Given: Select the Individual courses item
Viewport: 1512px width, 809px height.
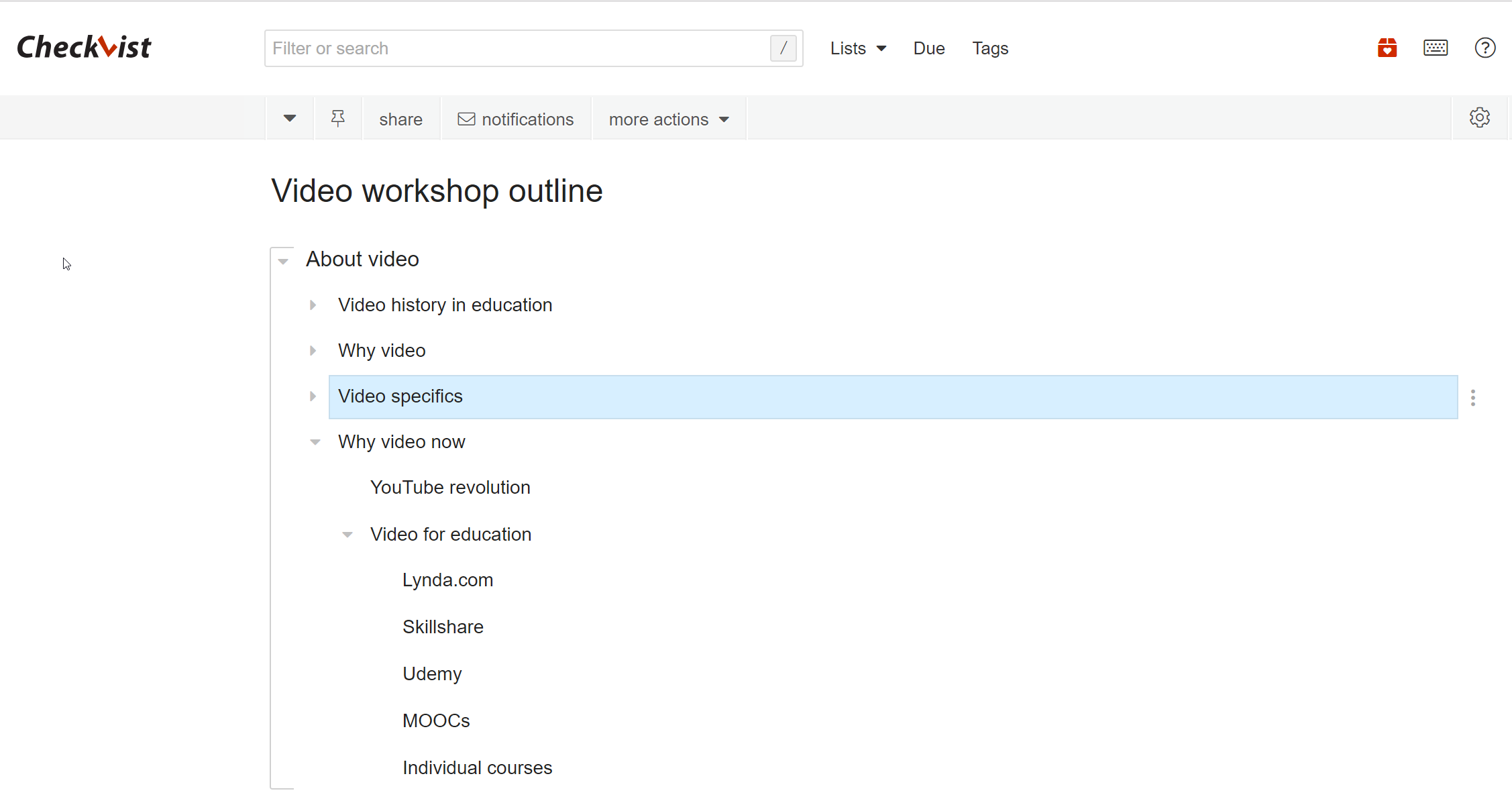Looking at the screenshot, I should 477,768.
